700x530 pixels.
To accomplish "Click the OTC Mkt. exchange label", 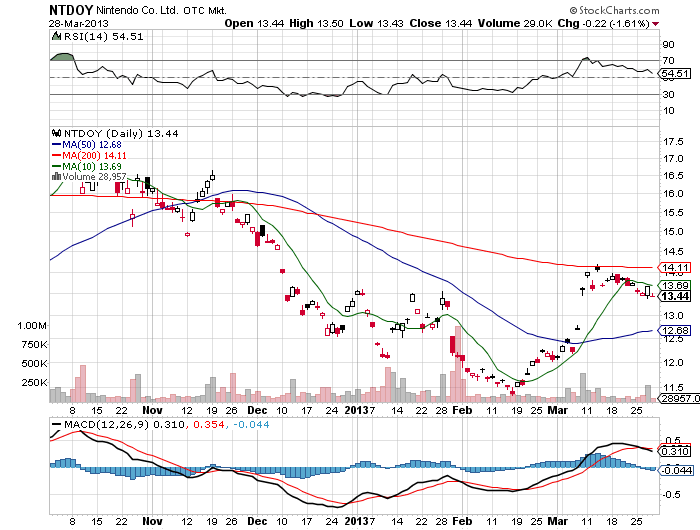I will tap(205, 10).
